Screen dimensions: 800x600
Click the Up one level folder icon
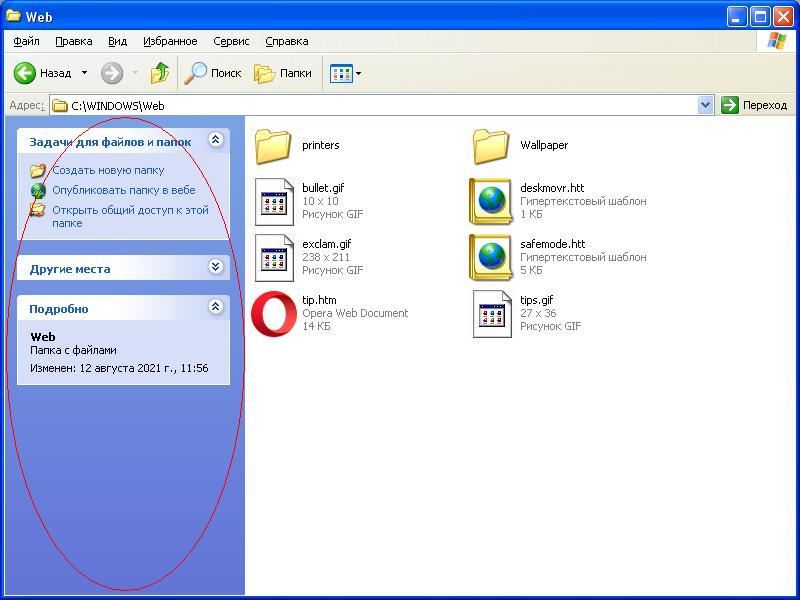(160, 73)
